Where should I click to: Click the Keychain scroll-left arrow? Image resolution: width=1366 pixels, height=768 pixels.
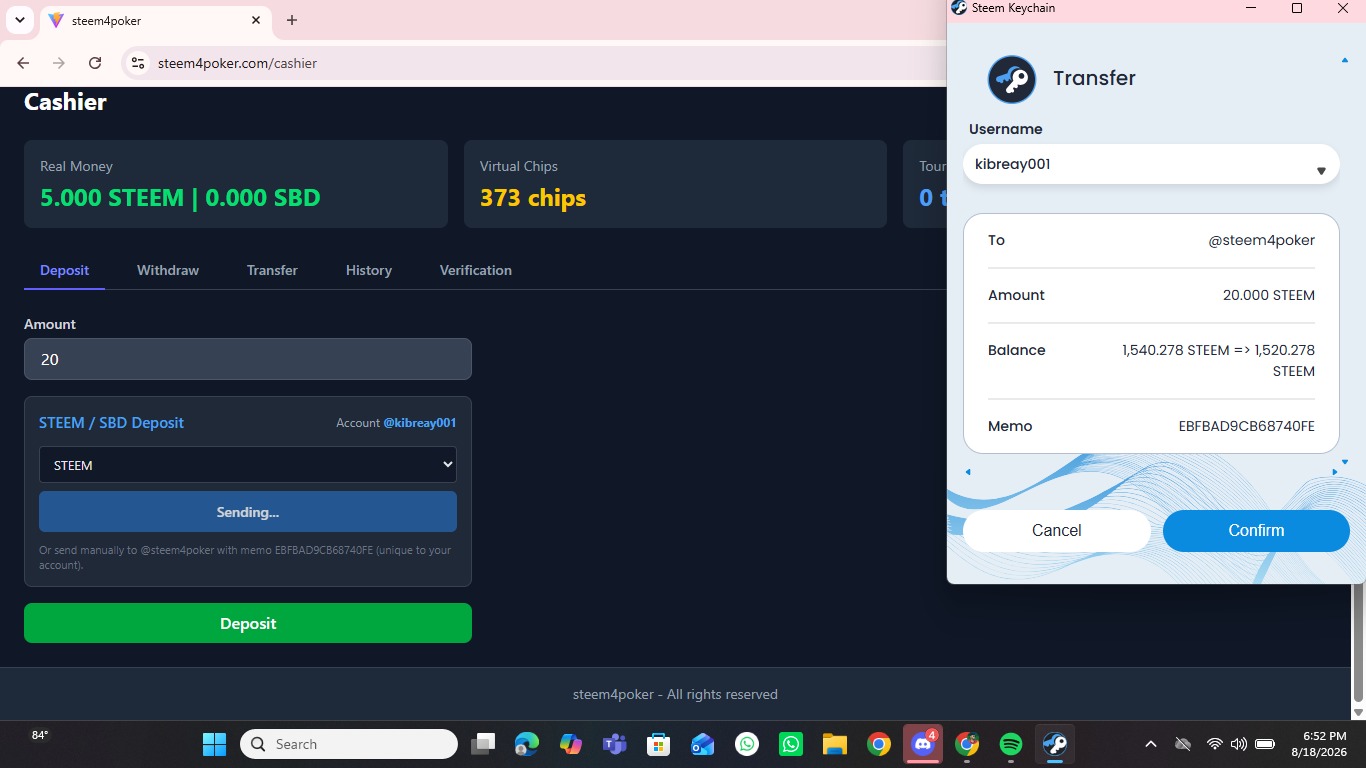pyautogui.click(x=968, y=472)
